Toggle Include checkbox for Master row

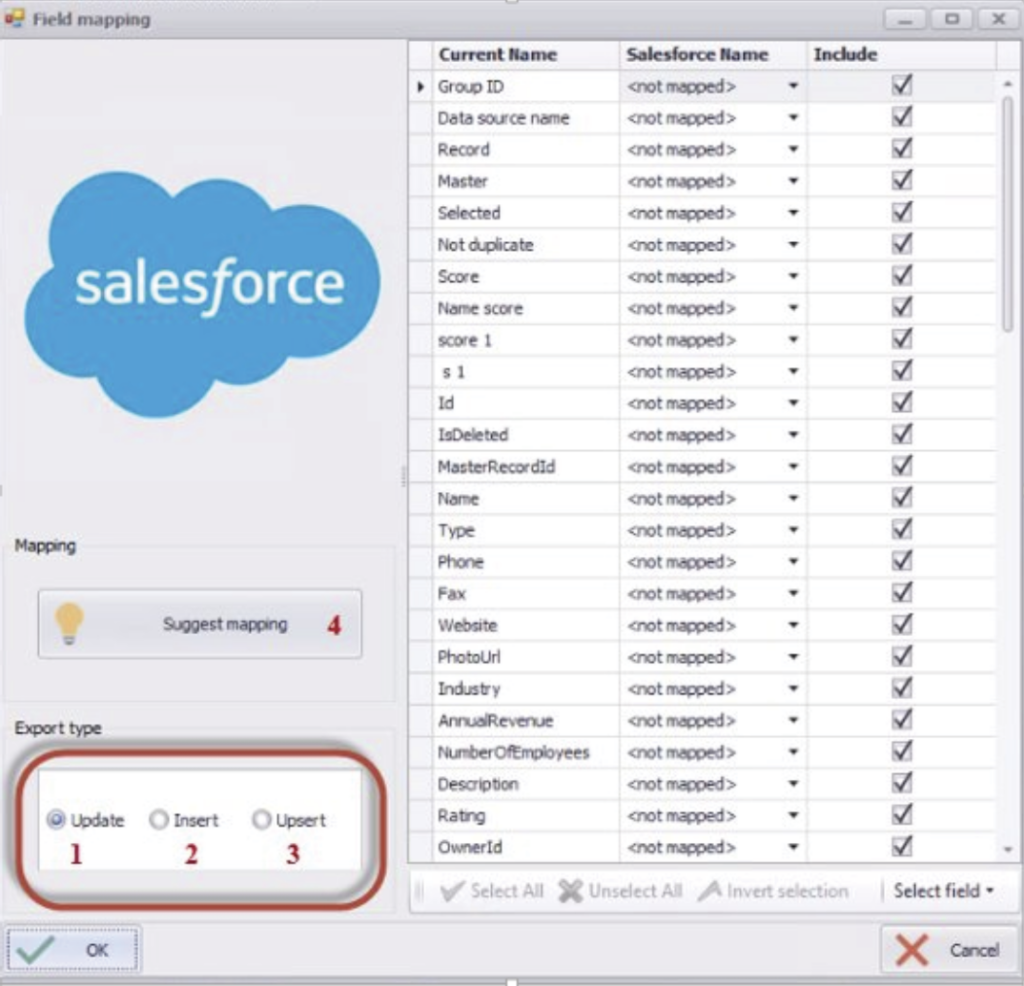click(x=902, y=180)
